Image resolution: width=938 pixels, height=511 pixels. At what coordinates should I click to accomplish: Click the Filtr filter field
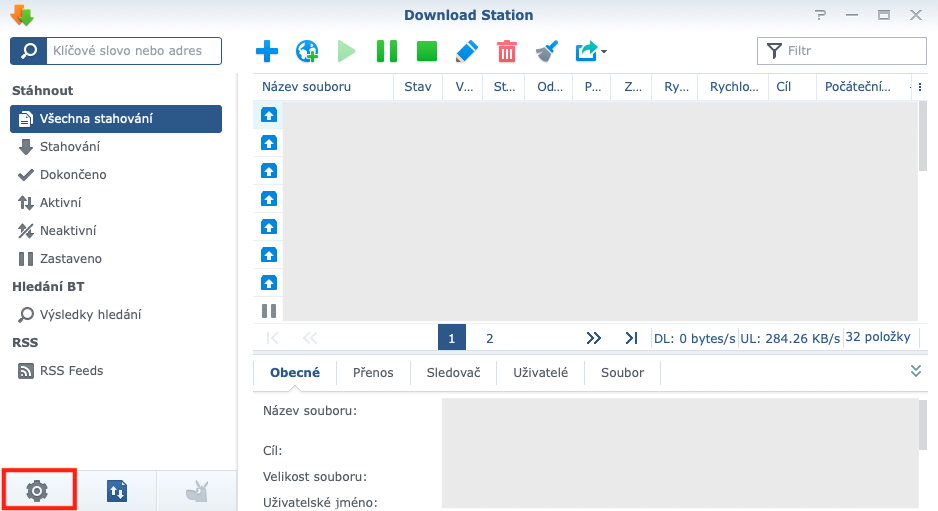(842, 51)
